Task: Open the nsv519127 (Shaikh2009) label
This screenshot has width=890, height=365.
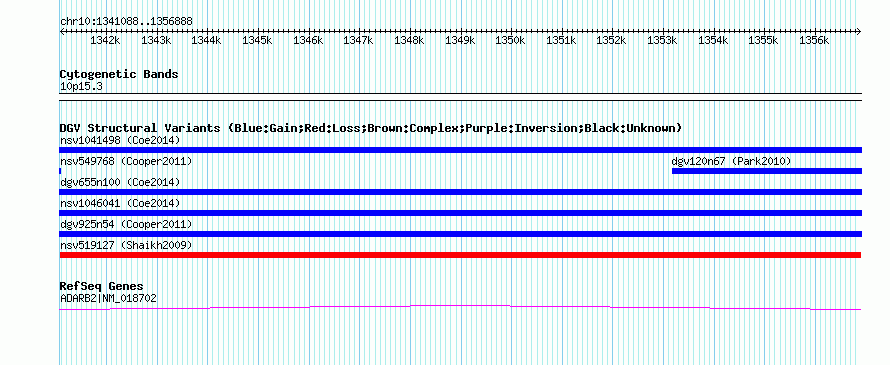Action: 126,245
